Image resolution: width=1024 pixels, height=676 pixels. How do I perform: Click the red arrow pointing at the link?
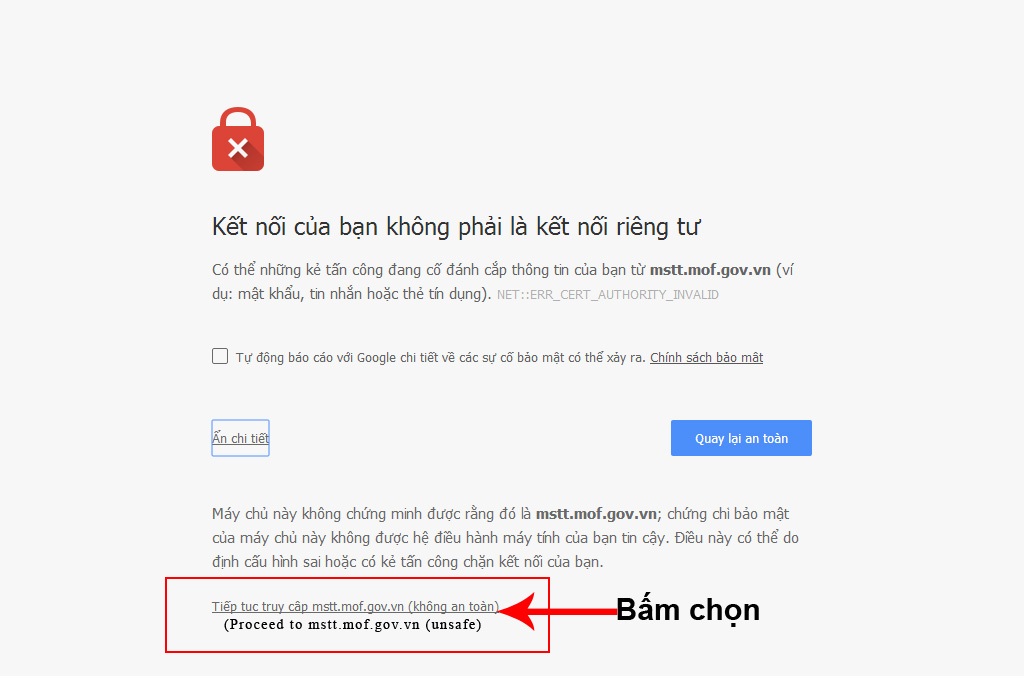[x=557, y=611]
